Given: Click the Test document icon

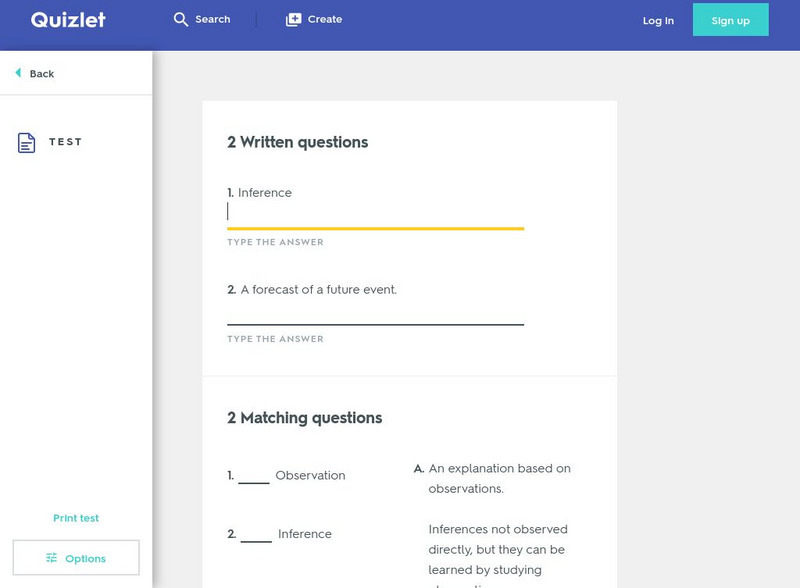Looking at the screenshot, I should point(27,142).
